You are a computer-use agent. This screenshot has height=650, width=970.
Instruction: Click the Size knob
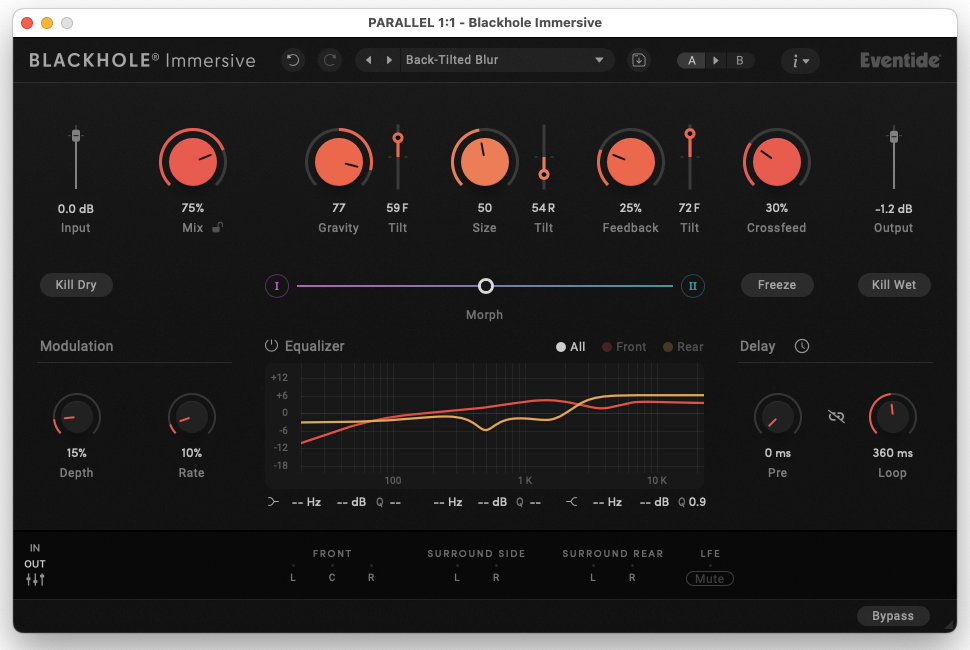(484, 161)
